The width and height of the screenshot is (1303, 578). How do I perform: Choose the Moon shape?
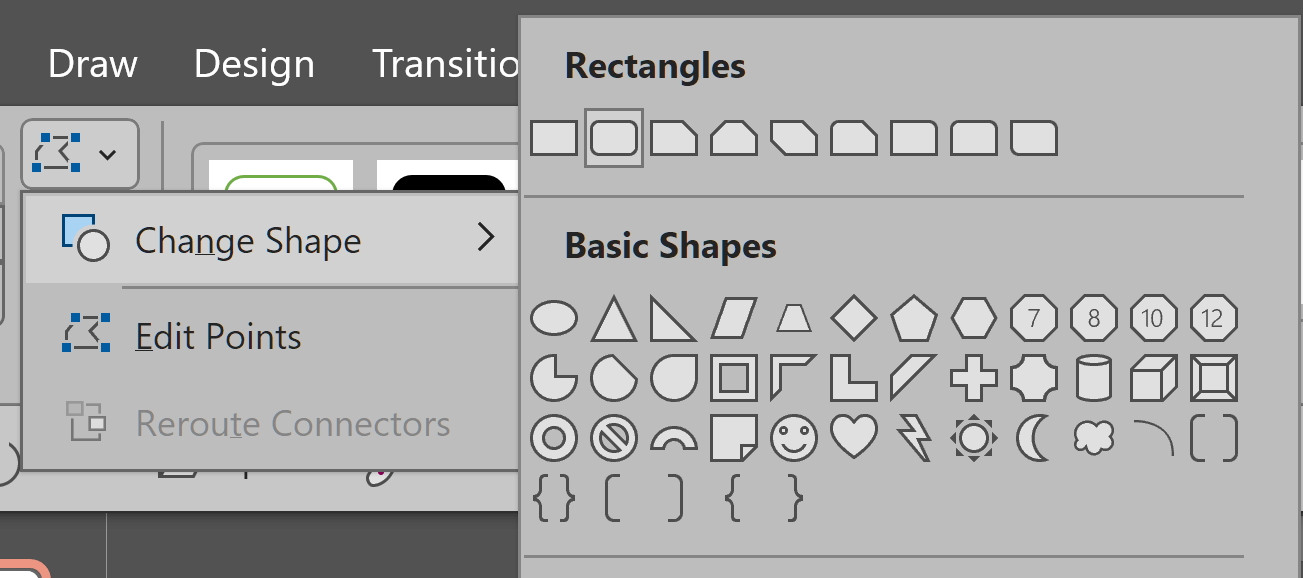(1033, 438)
